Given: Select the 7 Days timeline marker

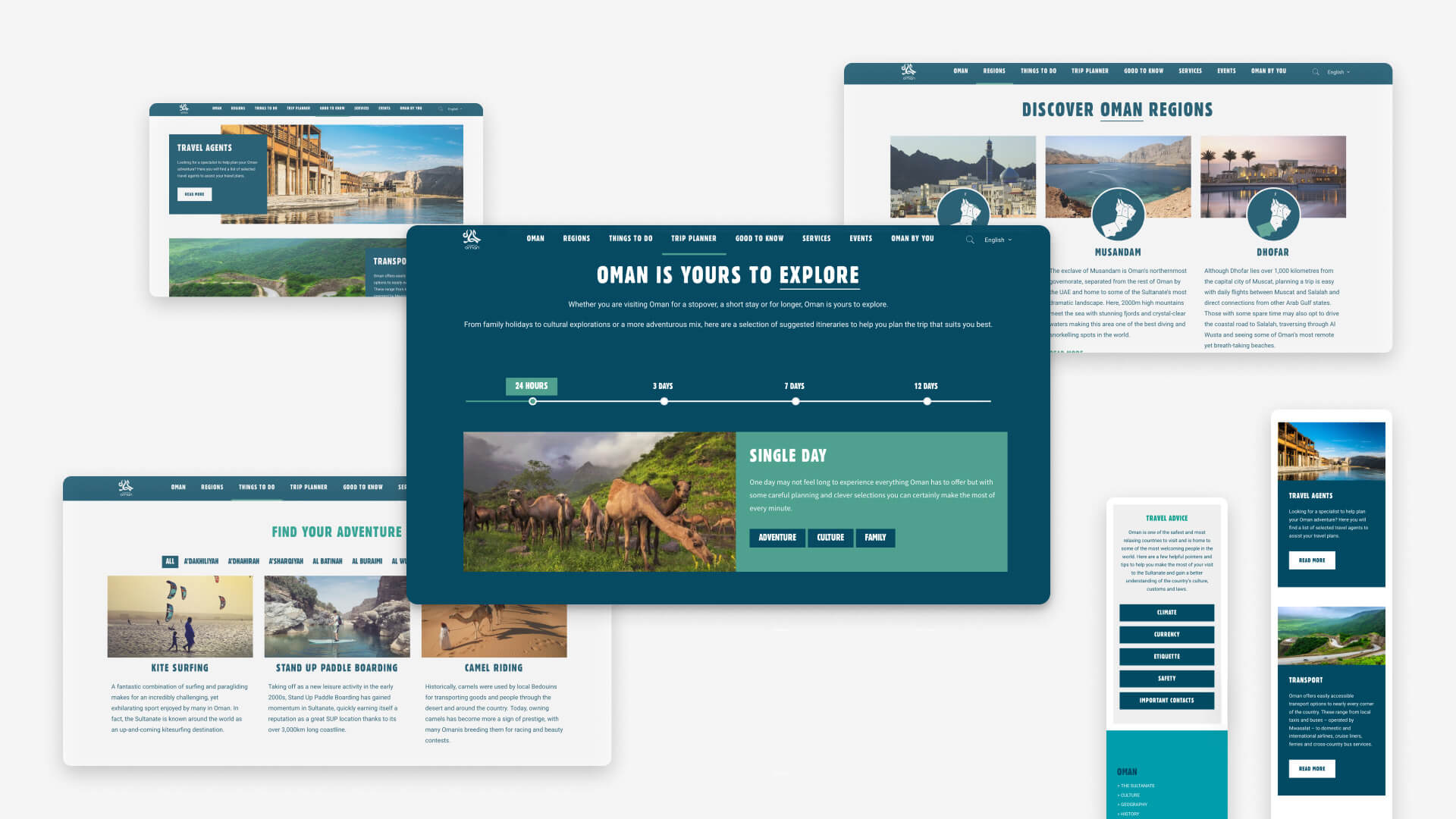Looking at the screenshot, I should click(795, 401).
